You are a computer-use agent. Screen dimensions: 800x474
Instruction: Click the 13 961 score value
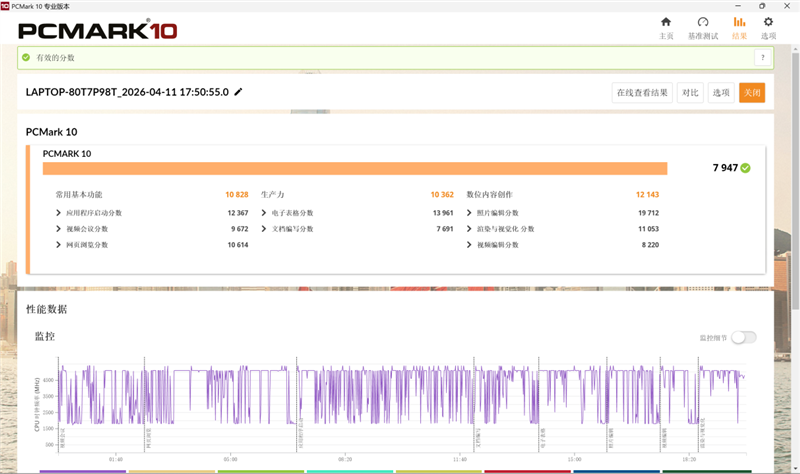(443, 213)
